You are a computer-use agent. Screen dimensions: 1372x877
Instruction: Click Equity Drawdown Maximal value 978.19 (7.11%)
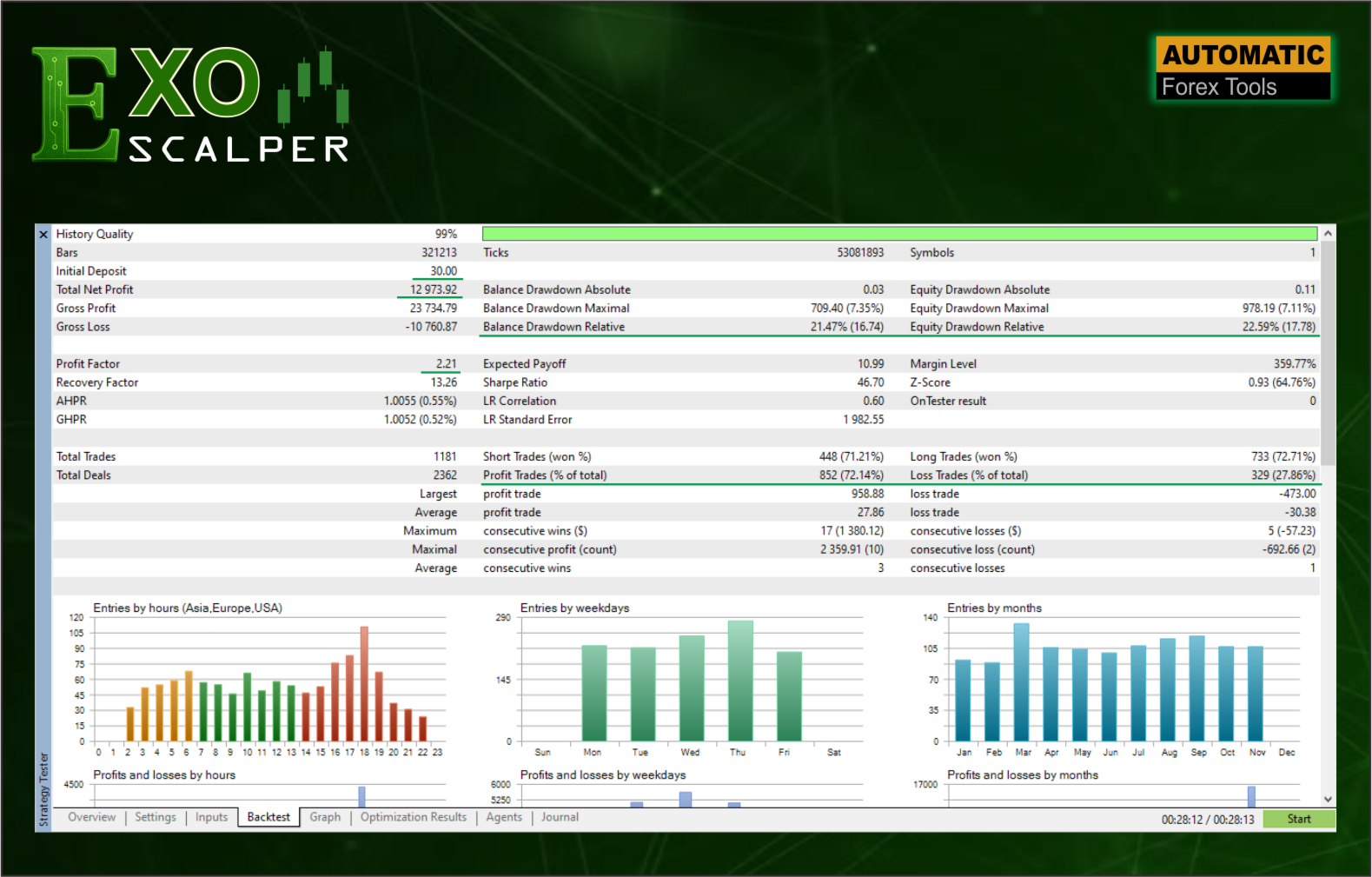[x=1279, y=309]
